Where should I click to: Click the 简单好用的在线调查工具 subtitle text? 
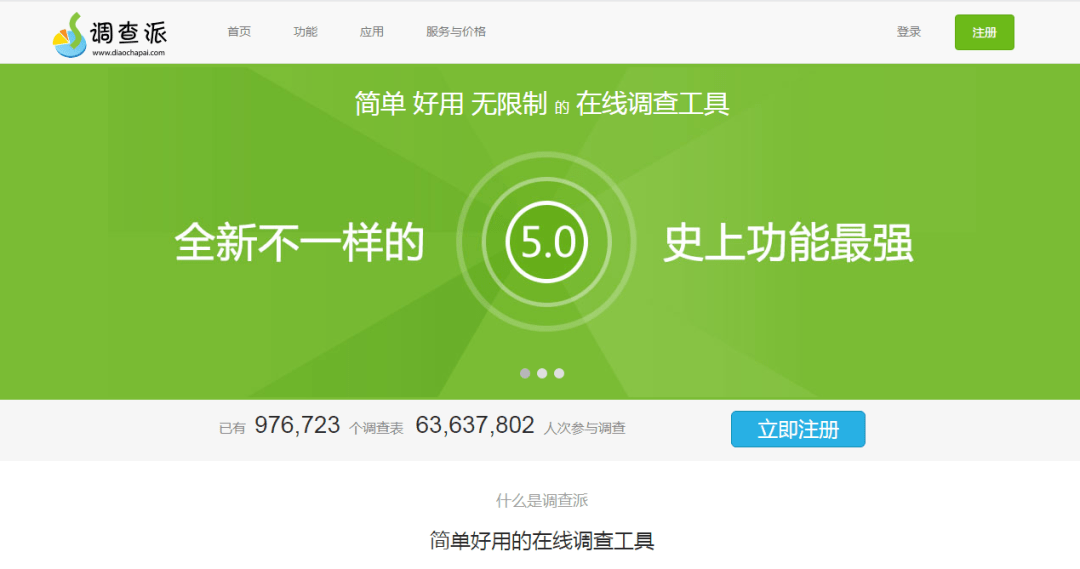(542, 541)
